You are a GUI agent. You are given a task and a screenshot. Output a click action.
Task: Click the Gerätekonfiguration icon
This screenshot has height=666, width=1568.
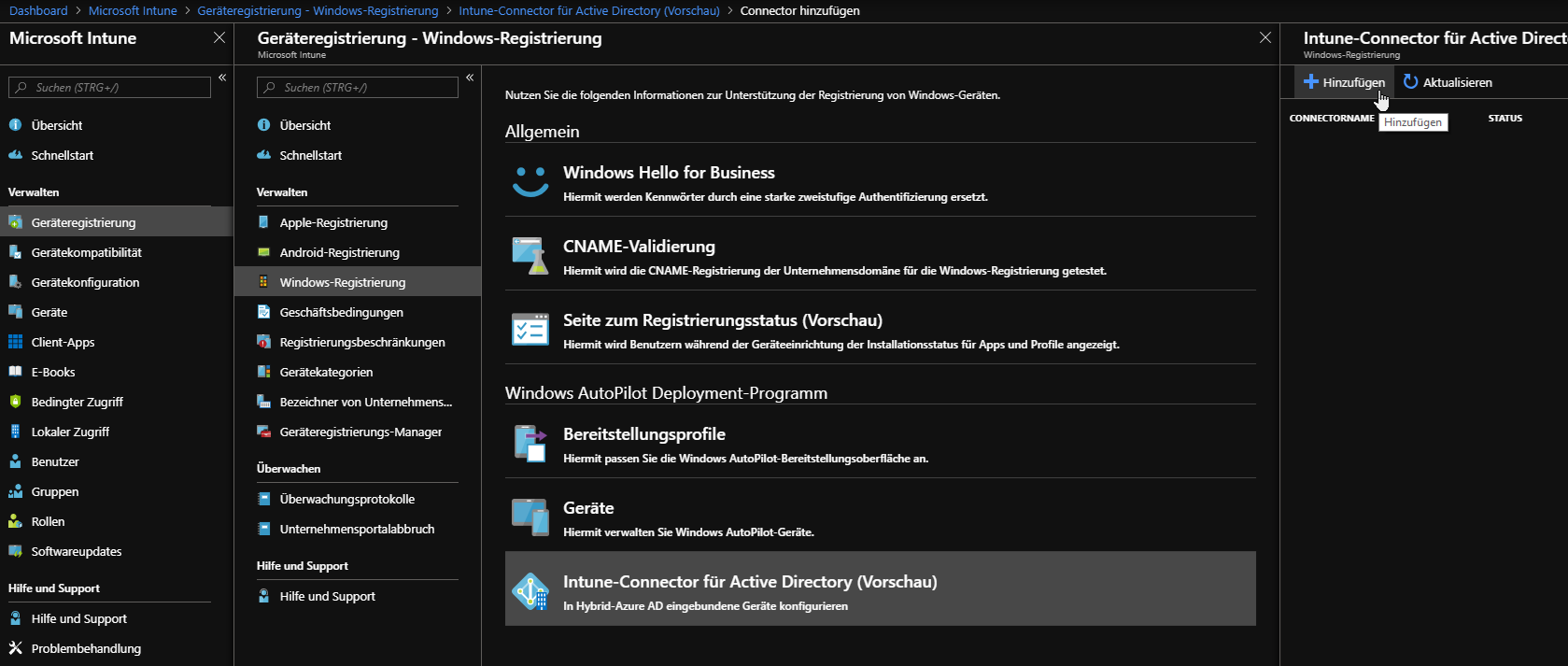15,281
